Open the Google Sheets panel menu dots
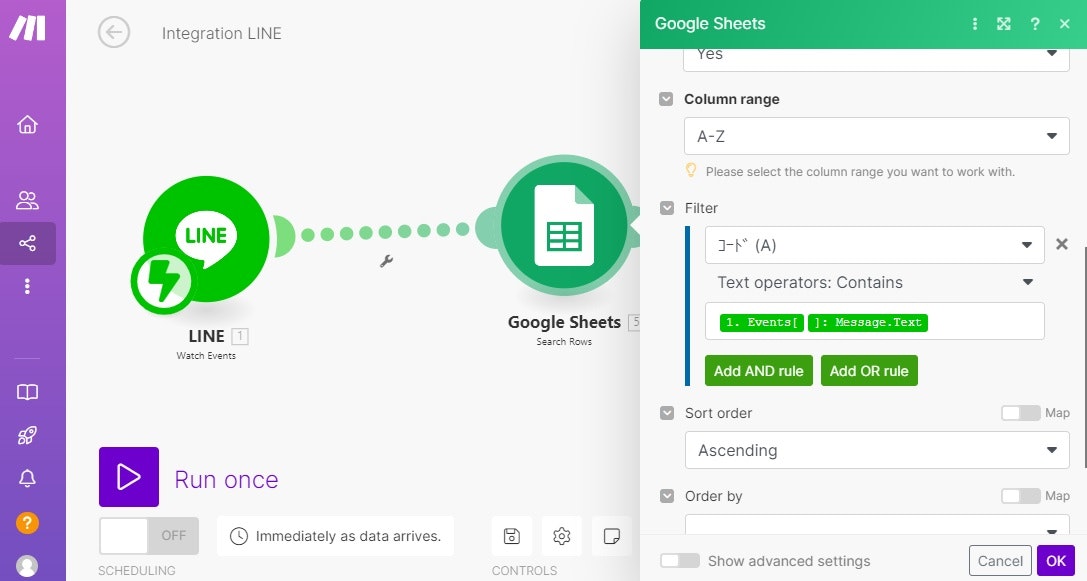1087x581 pixels. [975, 24]
